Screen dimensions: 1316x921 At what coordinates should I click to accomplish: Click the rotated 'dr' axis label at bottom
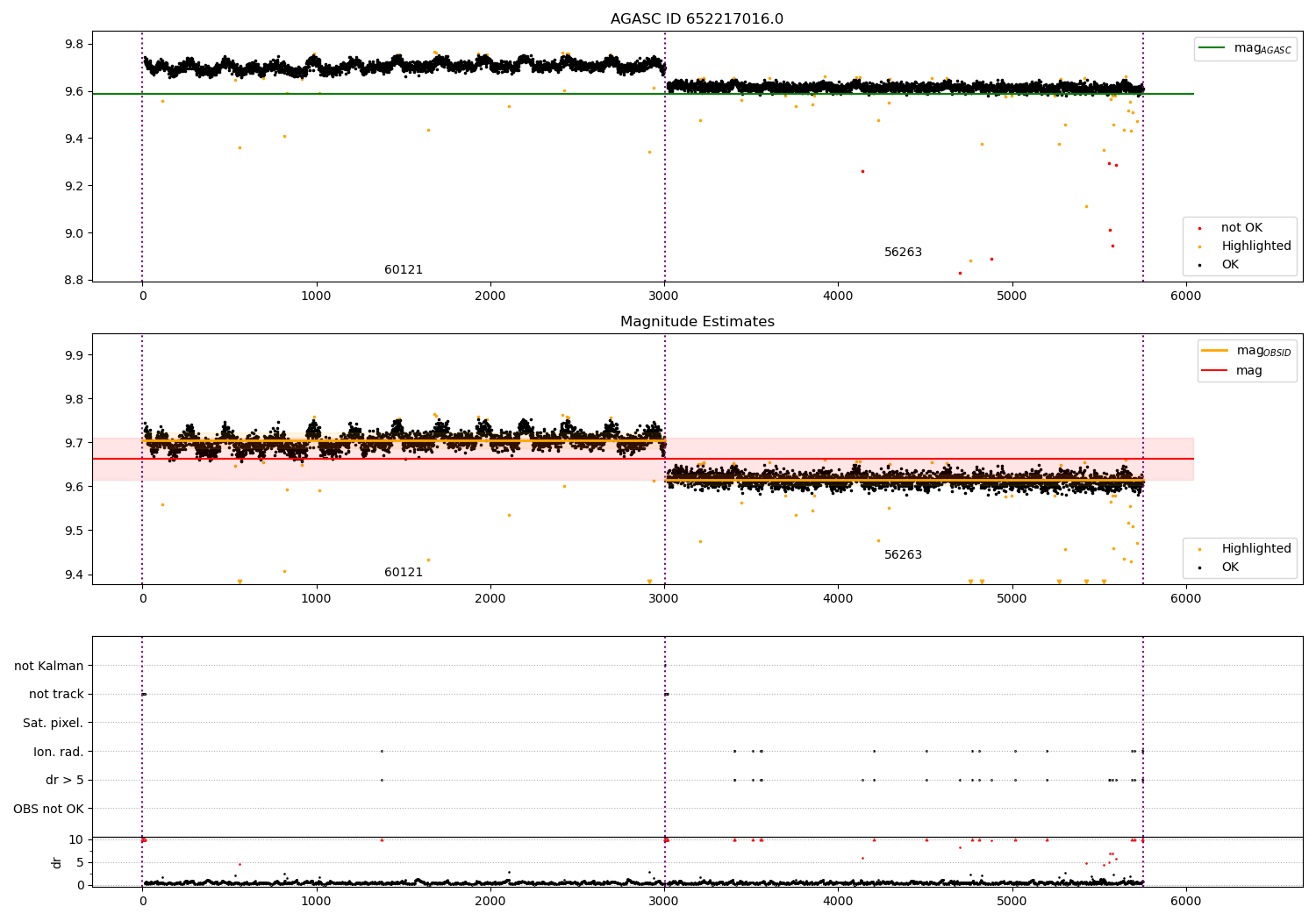(x=57, y=862)
